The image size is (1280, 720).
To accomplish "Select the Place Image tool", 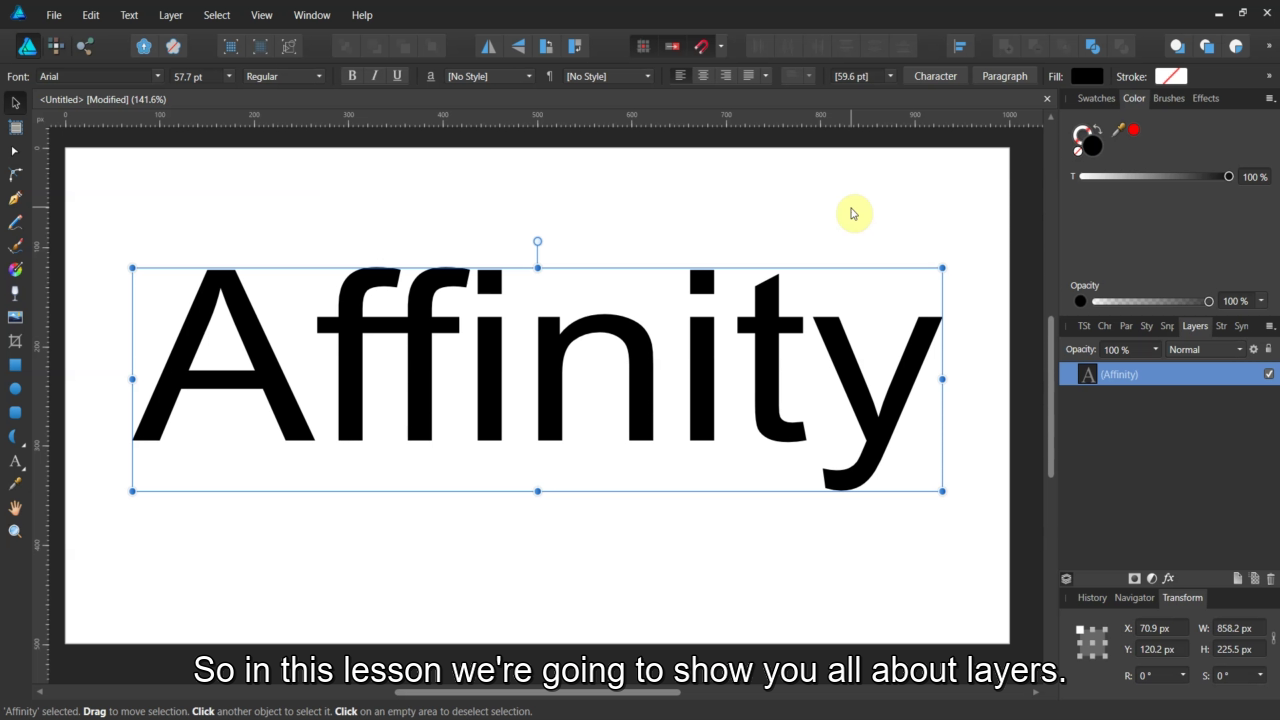I will click(15, 317).
